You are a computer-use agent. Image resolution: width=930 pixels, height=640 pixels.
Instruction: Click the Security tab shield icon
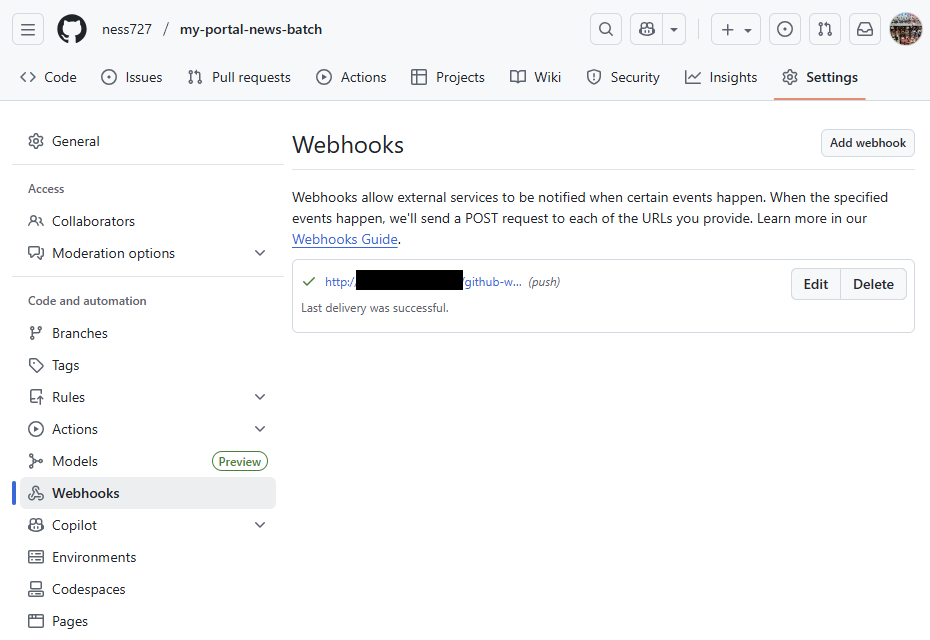coord(594,77)
